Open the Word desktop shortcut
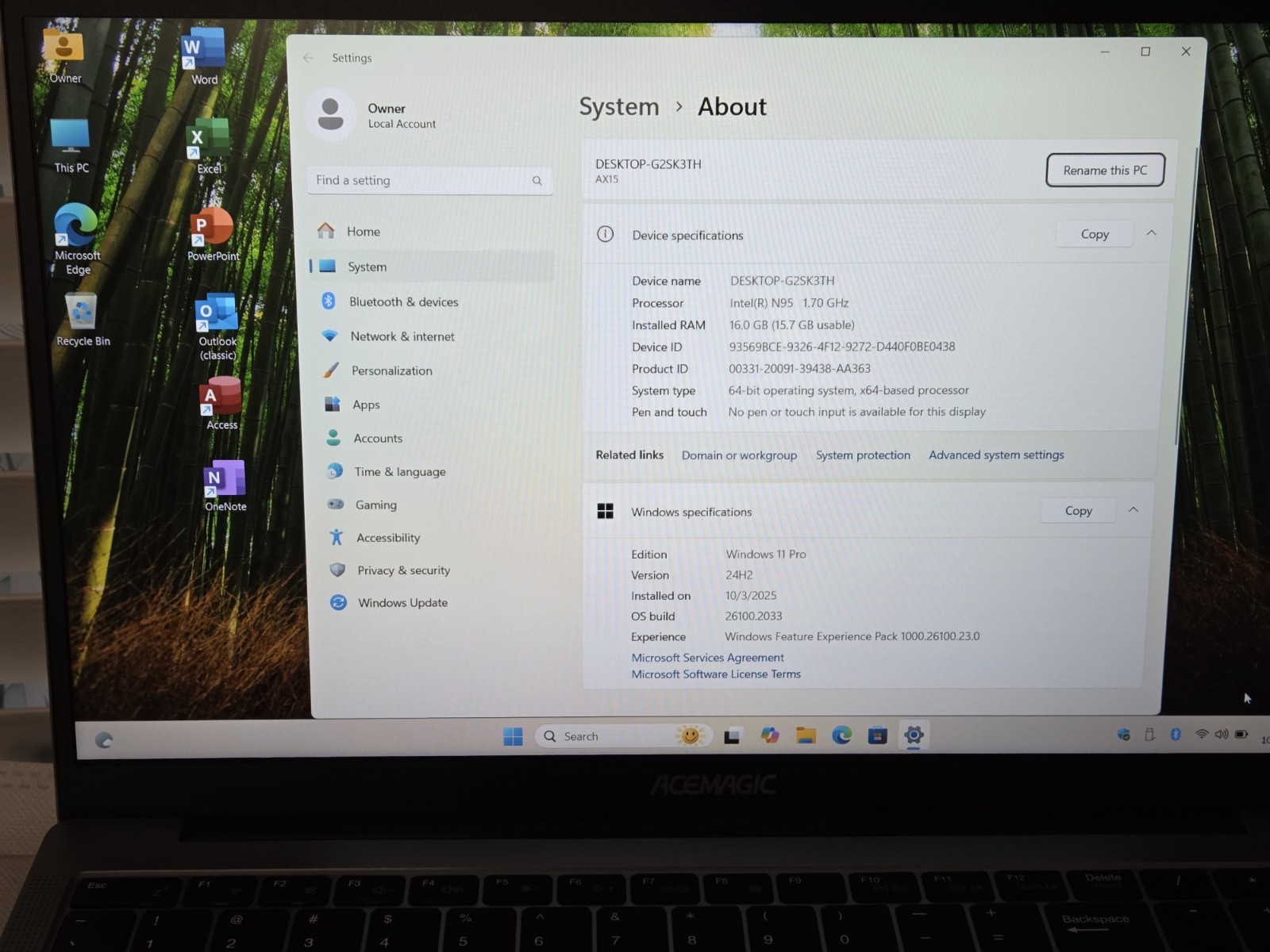This screenshot has width=1270, height=952. point(203,56)
